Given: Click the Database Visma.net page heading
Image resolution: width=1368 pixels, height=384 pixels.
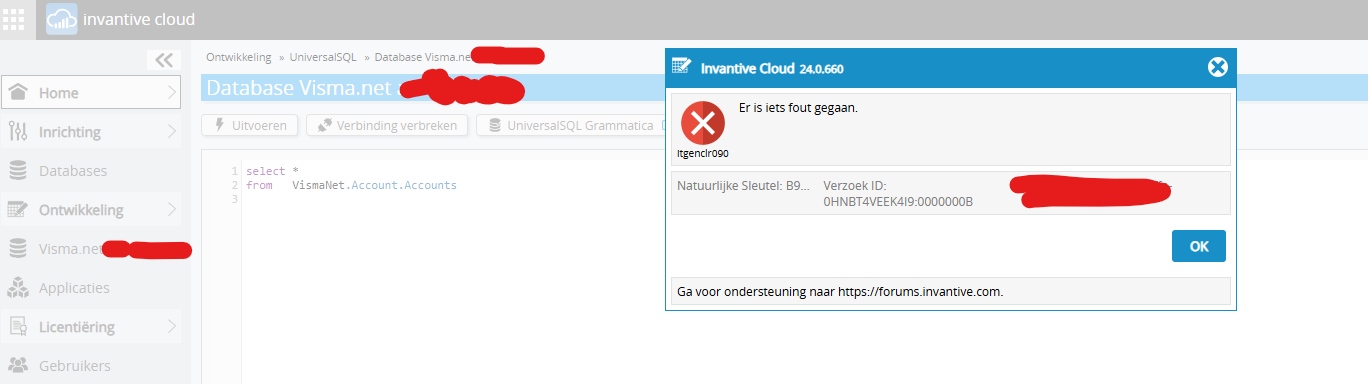Looking at the screenshot, I should click(x=298, y=88).
